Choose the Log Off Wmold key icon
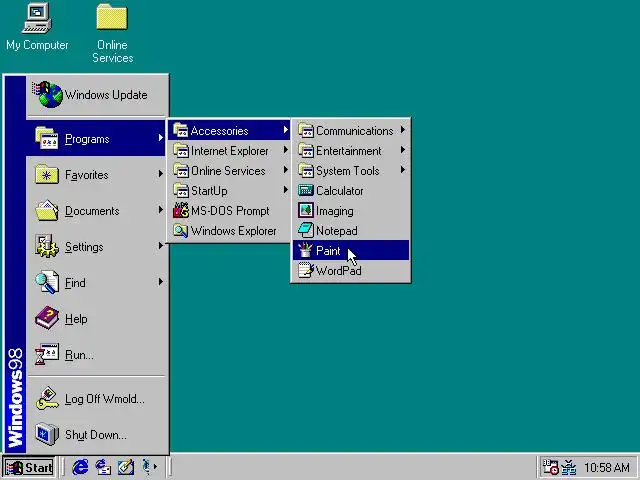This screenshot has width=640, height=480. click(47, 399)
